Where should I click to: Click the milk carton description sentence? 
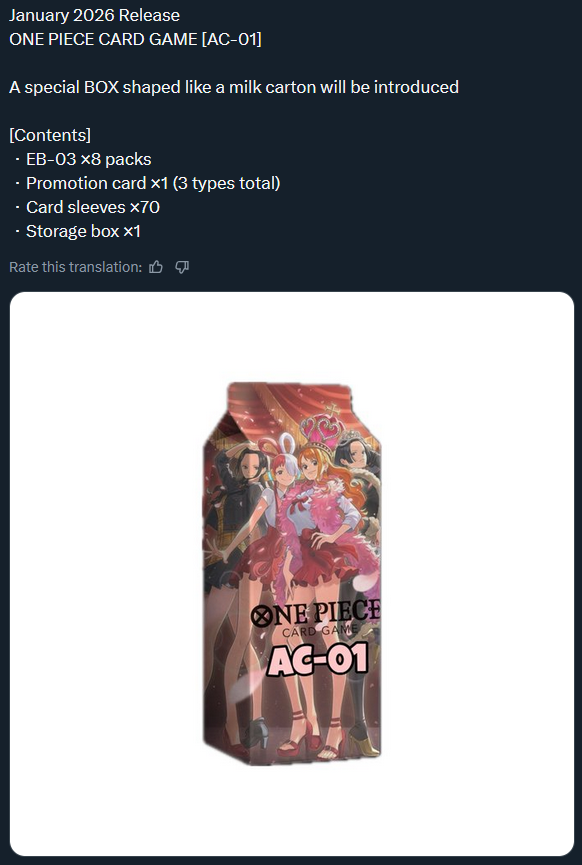(x=234, y=87)
